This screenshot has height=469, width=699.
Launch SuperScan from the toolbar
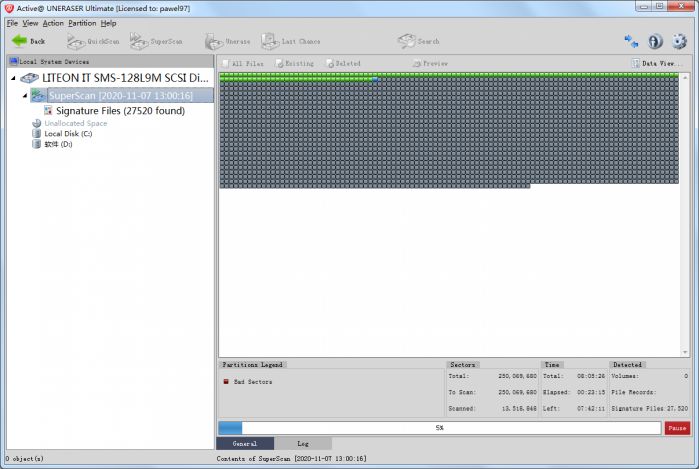(x=156, y=41)
